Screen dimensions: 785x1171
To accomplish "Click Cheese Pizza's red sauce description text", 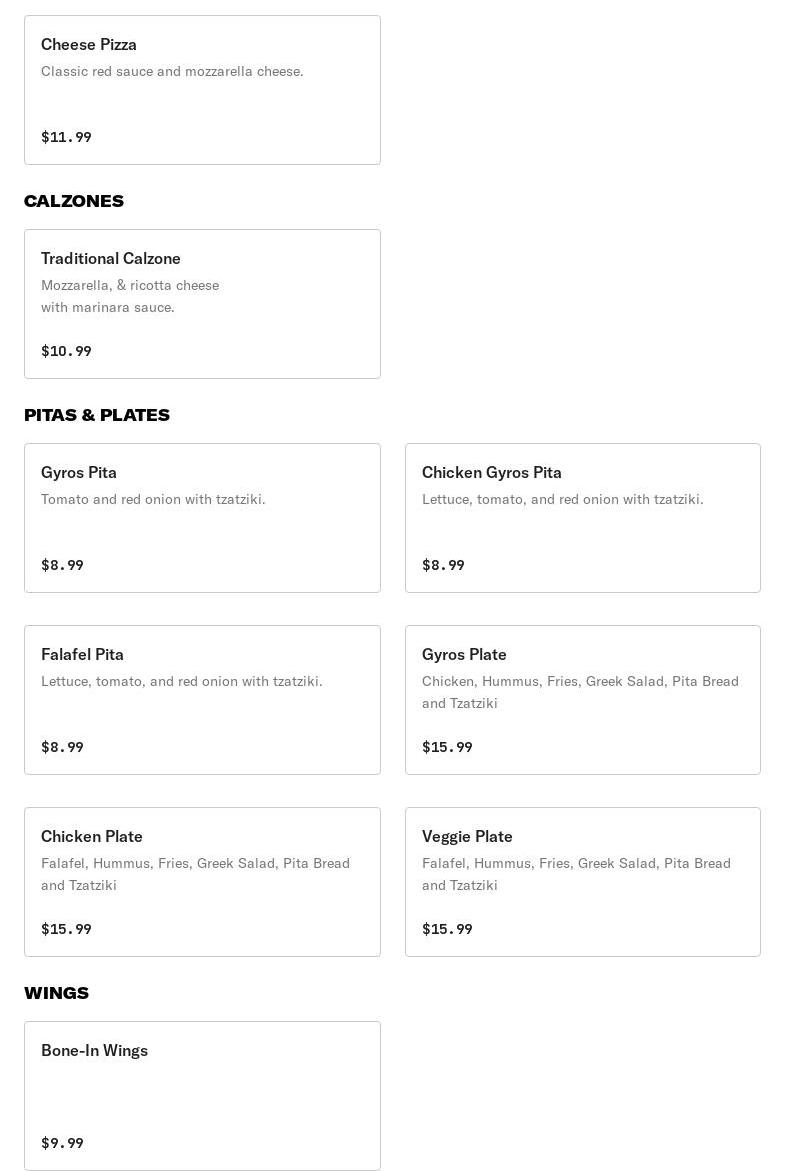I will tap(172, 71).
